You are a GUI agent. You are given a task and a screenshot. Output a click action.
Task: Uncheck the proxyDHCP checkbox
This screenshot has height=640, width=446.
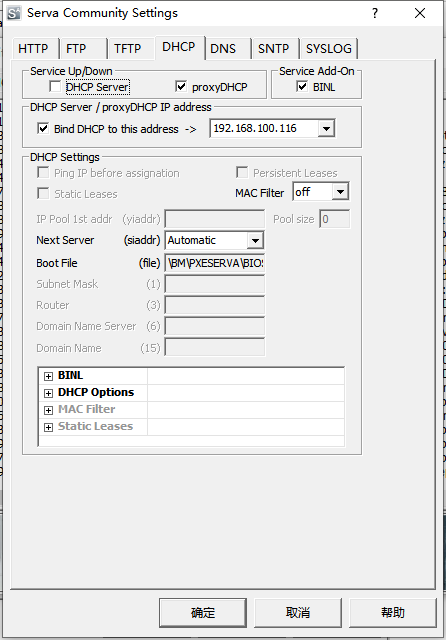point(181,87)
